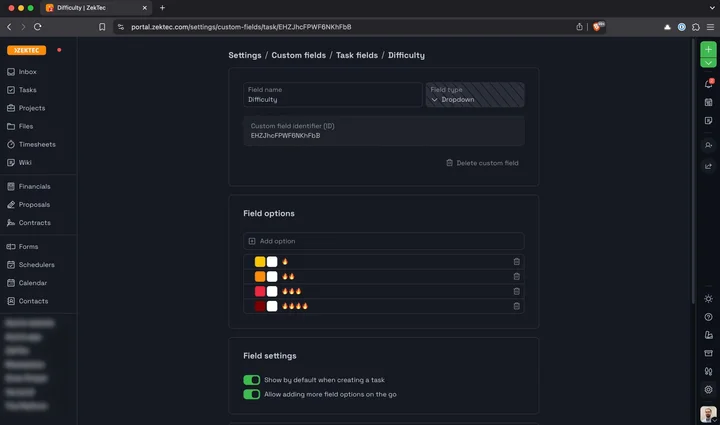The width and height of the screenshot is (720, 425).
Task: Open the calendar icon in right rail
Action: tap(709, 102)
